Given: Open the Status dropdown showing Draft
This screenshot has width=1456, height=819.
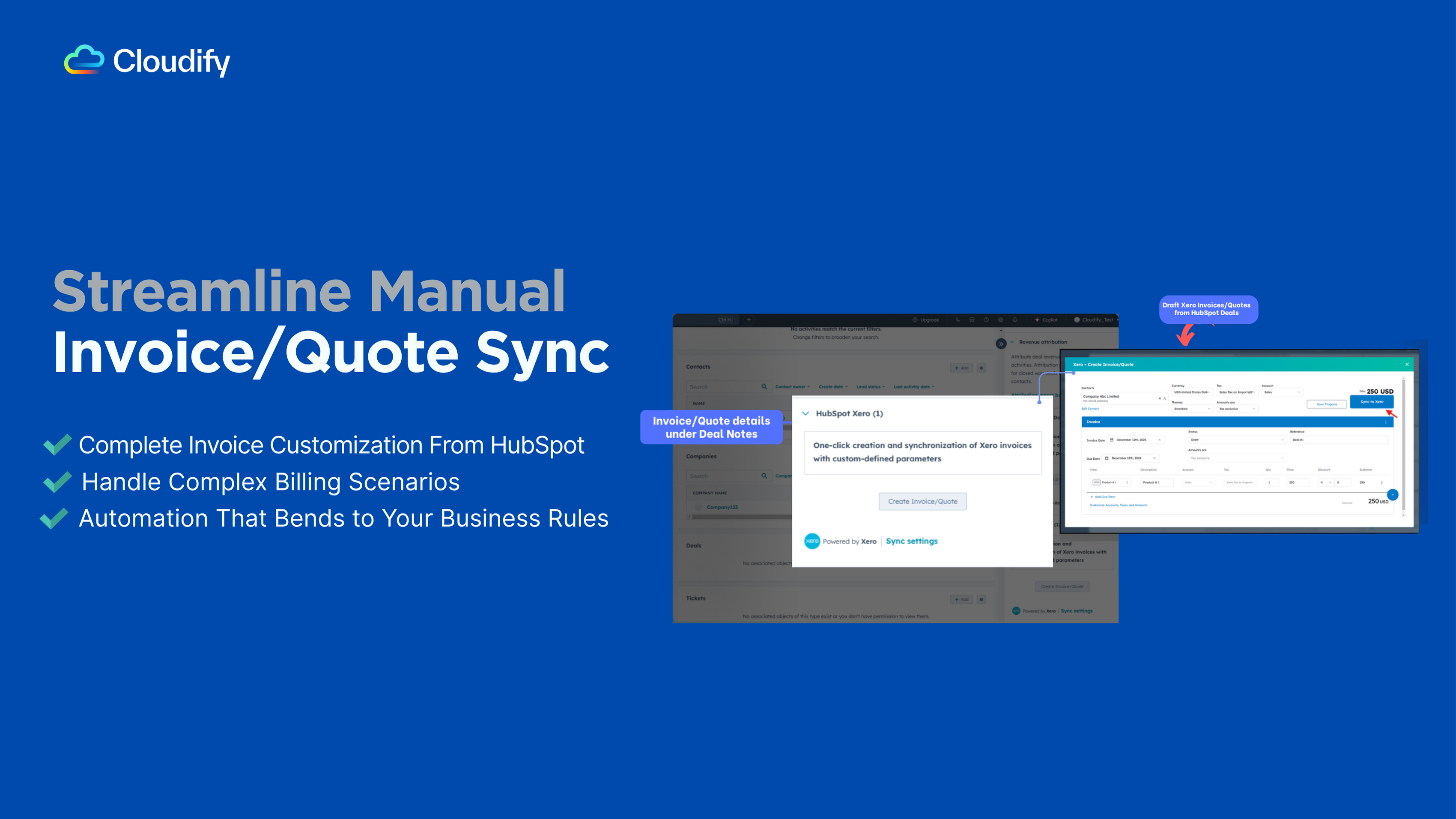Looking at the screenshot, I should 1238,440.
